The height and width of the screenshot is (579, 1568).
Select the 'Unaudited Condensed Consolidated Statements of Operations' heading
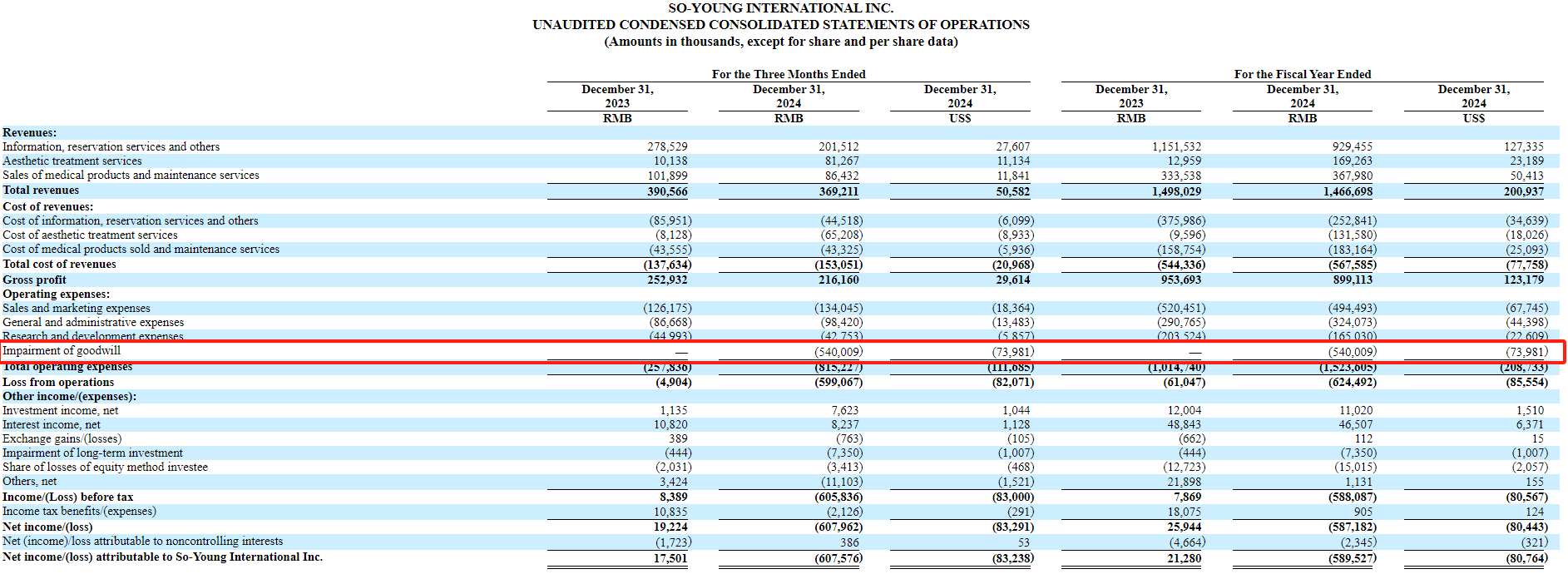(x=780, y=25)
